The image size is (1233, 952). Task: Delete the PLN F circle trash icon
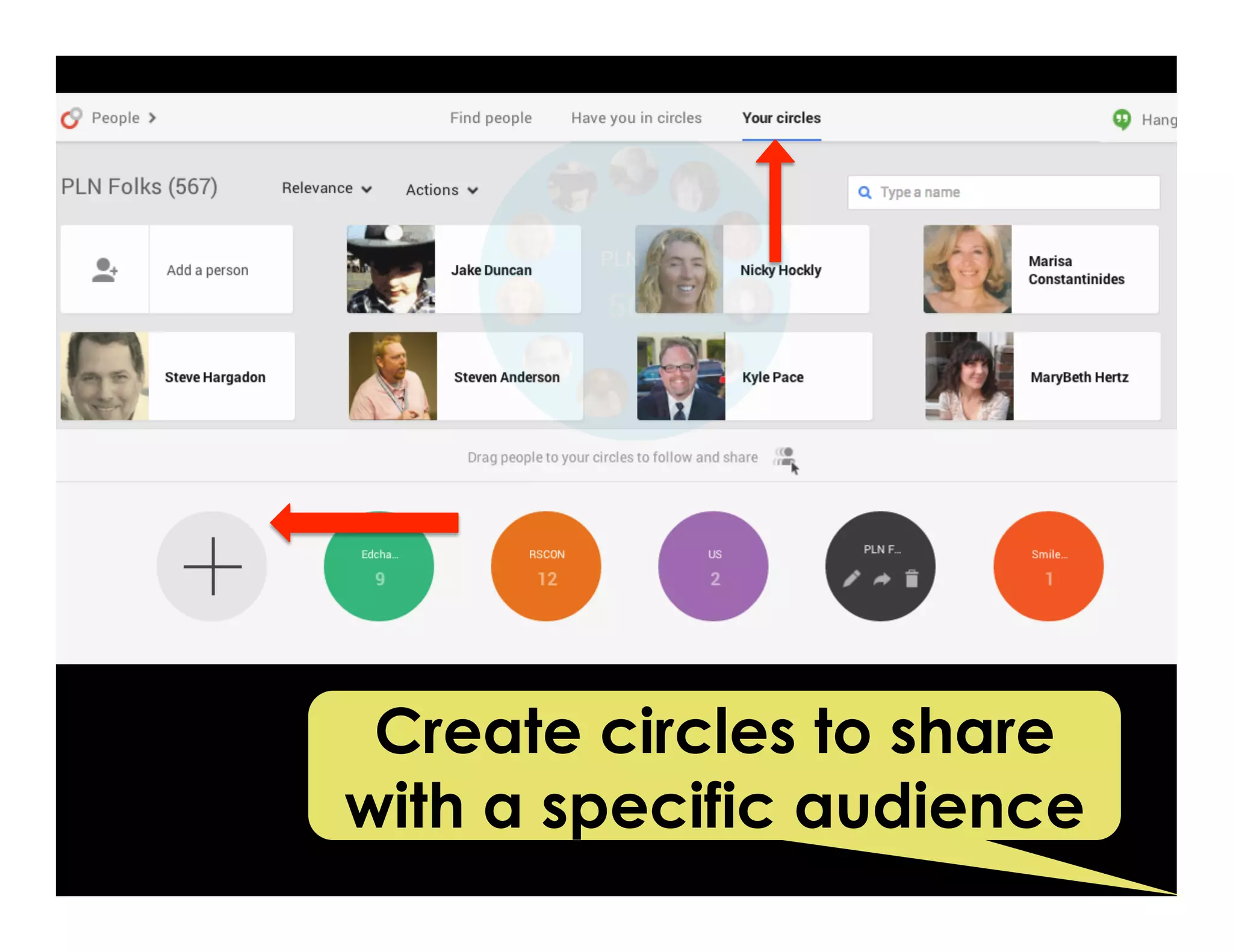click(912, 578)
